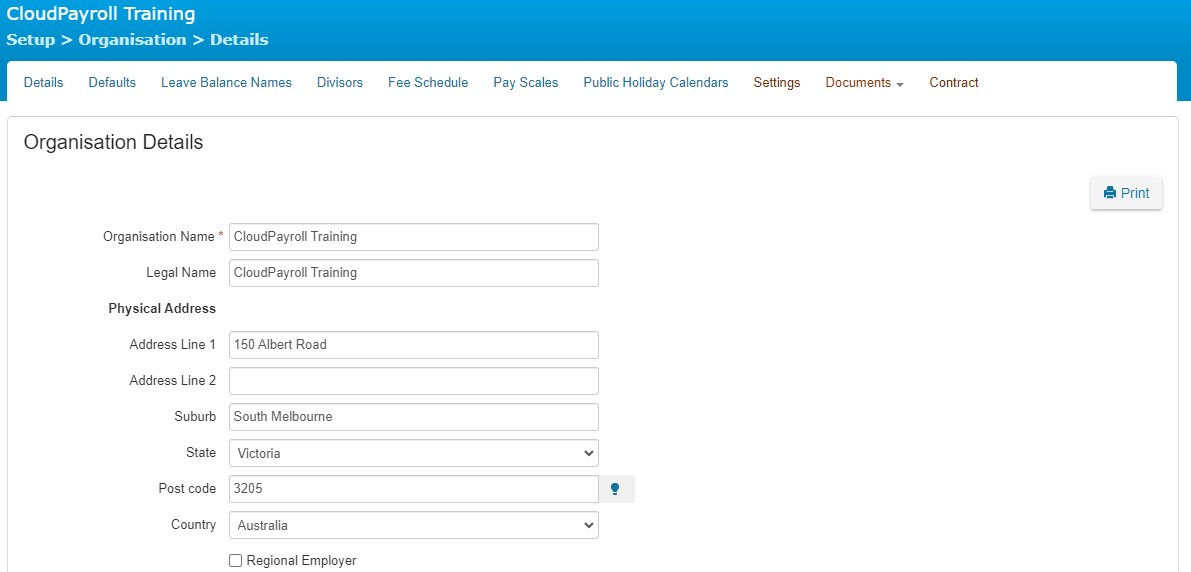Tick the Regional Employer checkbox

(235, 561)
